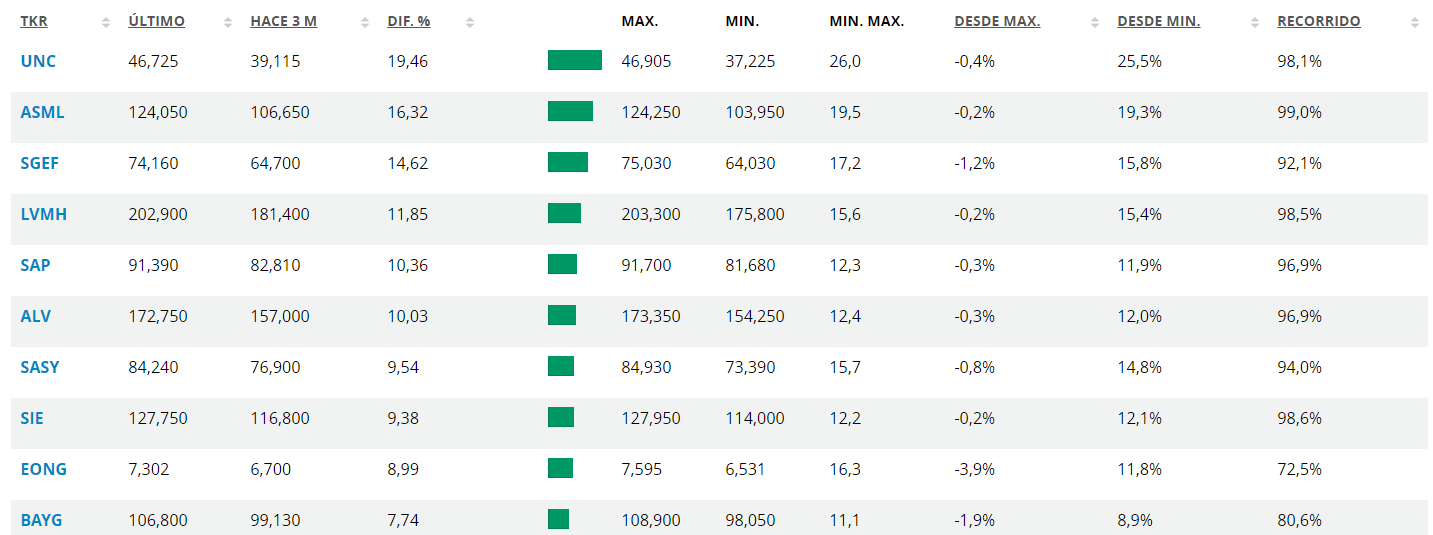Select the MAX. column header

(x=639, y=21)
